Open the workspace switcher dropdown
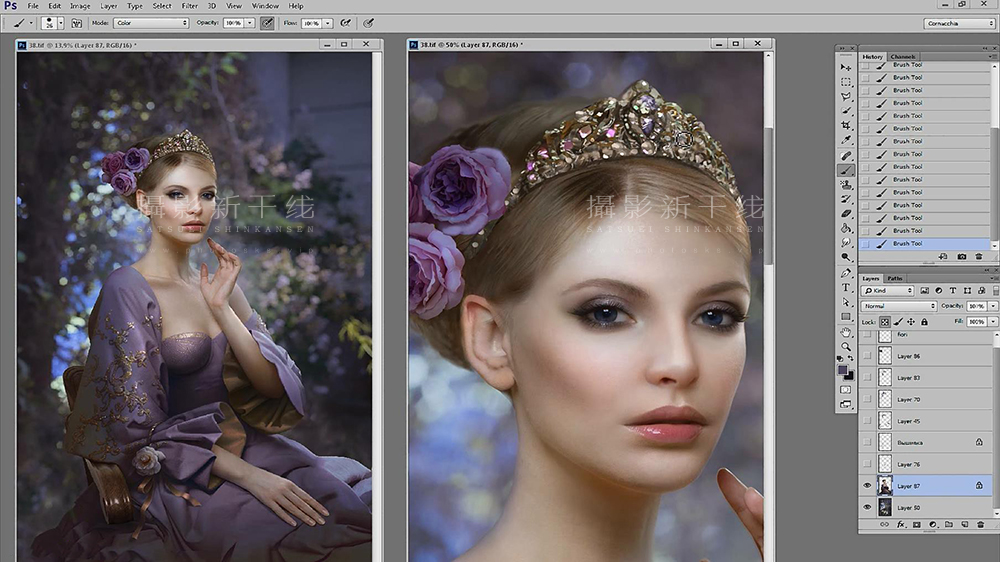The width and height of the screenshot is (1000, 562). [x=959, y=23]
